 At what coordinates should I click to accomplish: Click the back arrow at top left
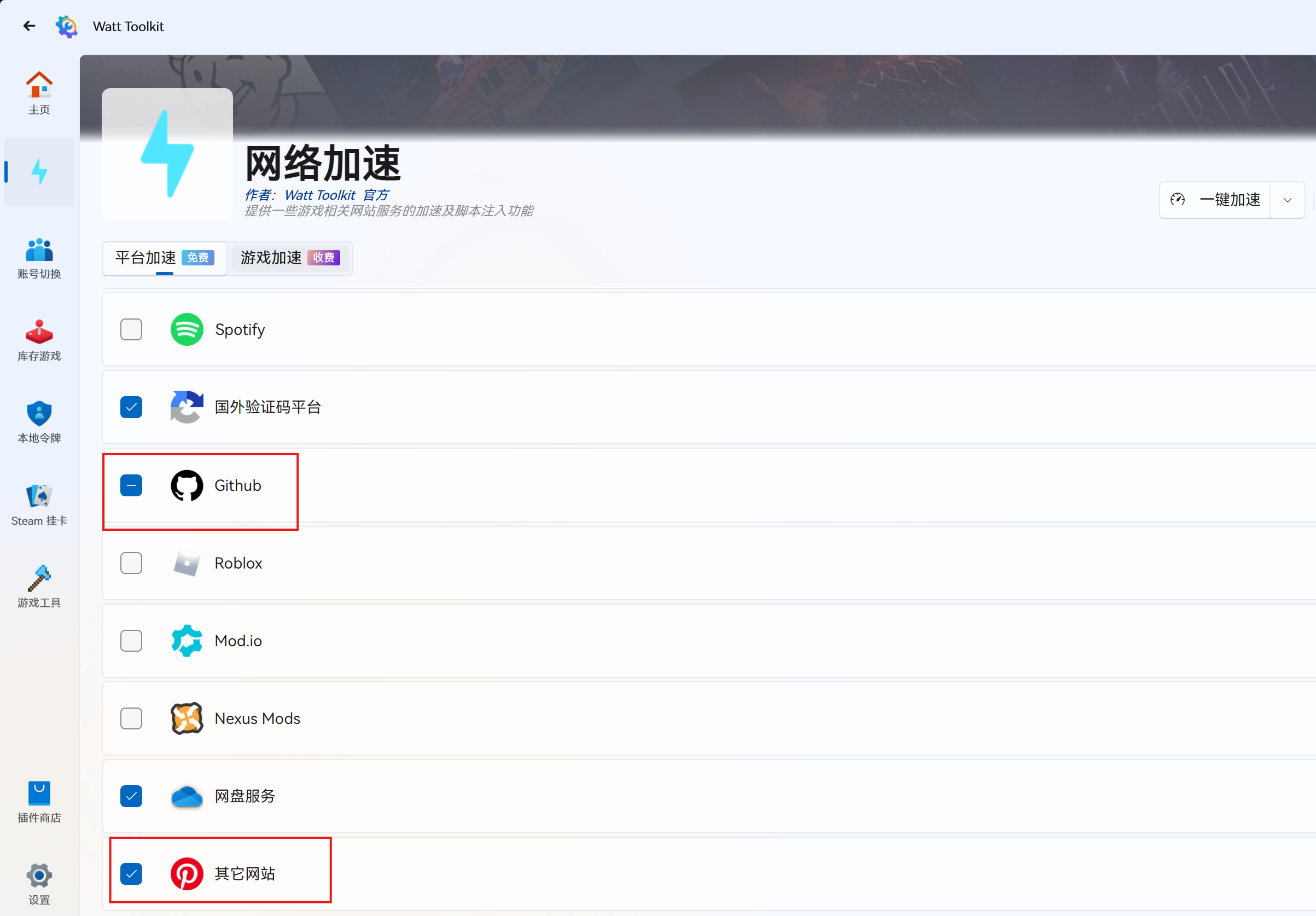tap(29, 26)
